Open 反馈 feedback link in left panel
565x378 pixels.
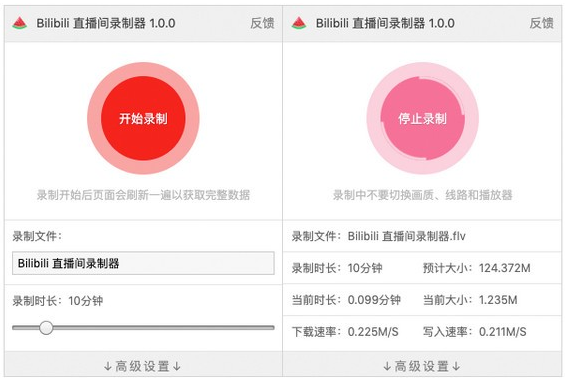click(x=262, y=23)
